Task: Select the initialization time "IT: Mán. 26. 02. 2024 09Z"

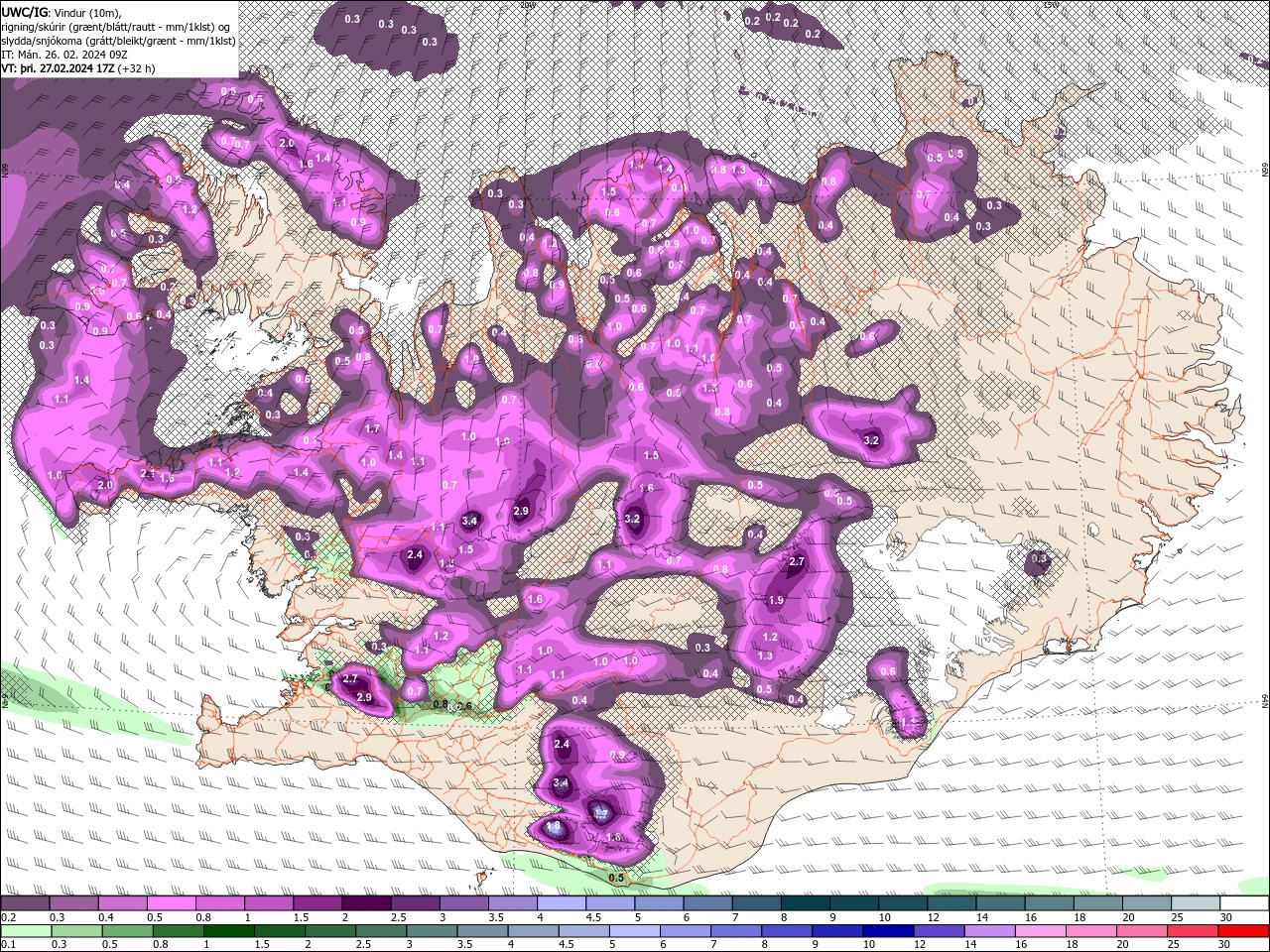Action: [63, 55]
